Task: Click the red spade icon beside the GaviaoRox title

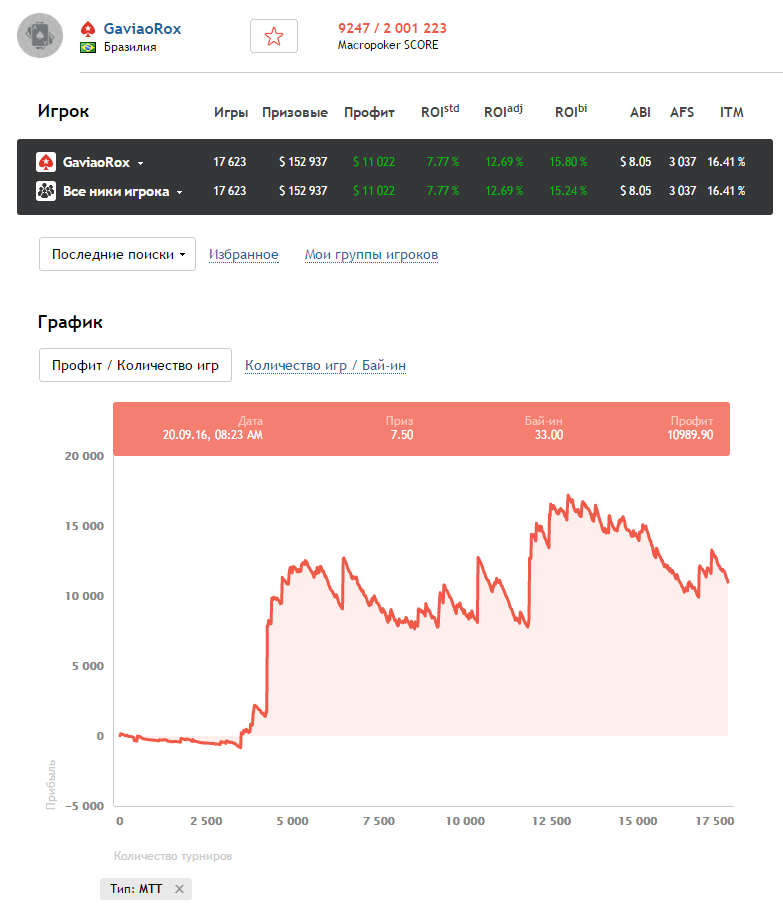Action: point(88,29)
